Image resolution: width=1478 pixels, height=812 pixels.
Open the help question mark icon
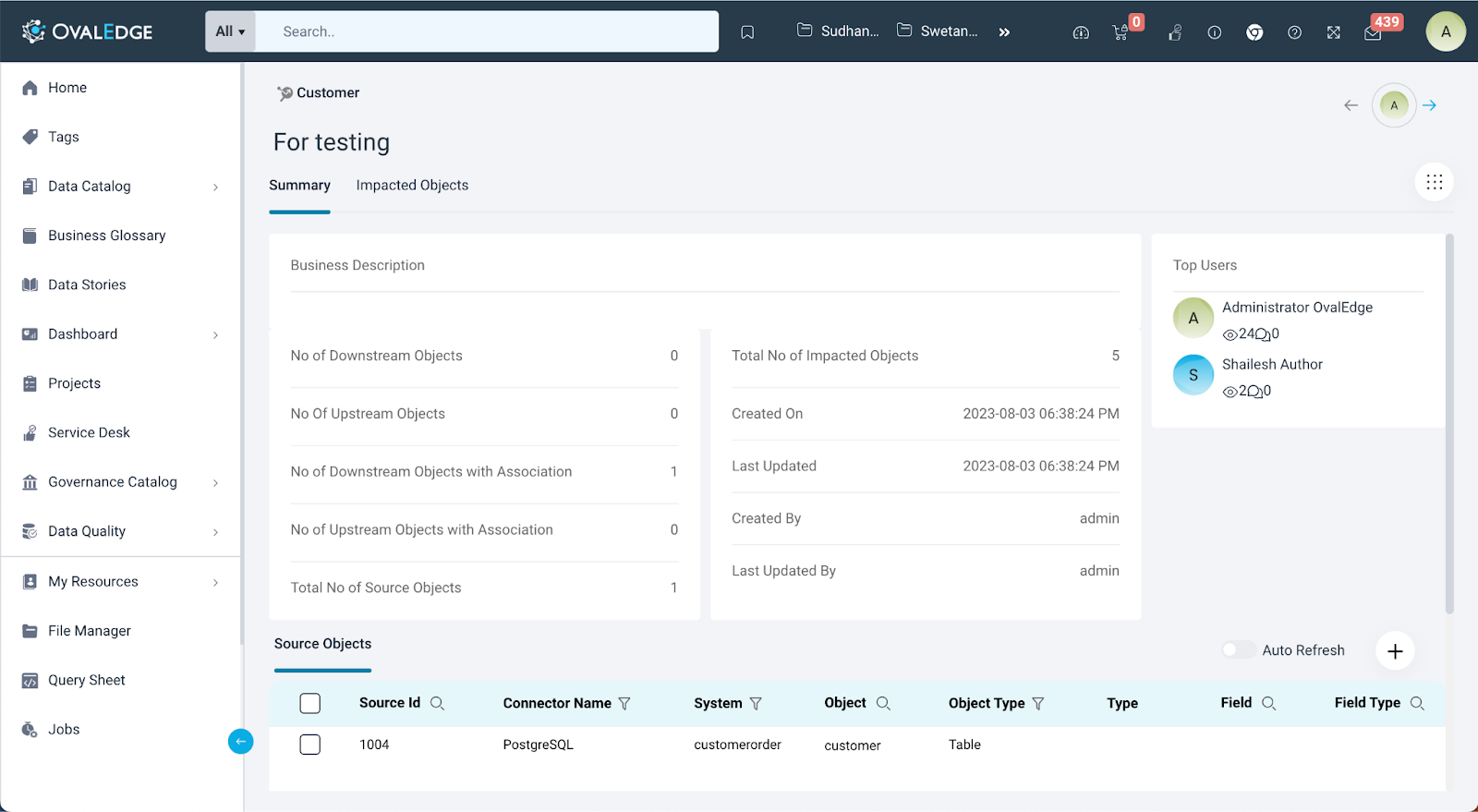[1295, 32]
